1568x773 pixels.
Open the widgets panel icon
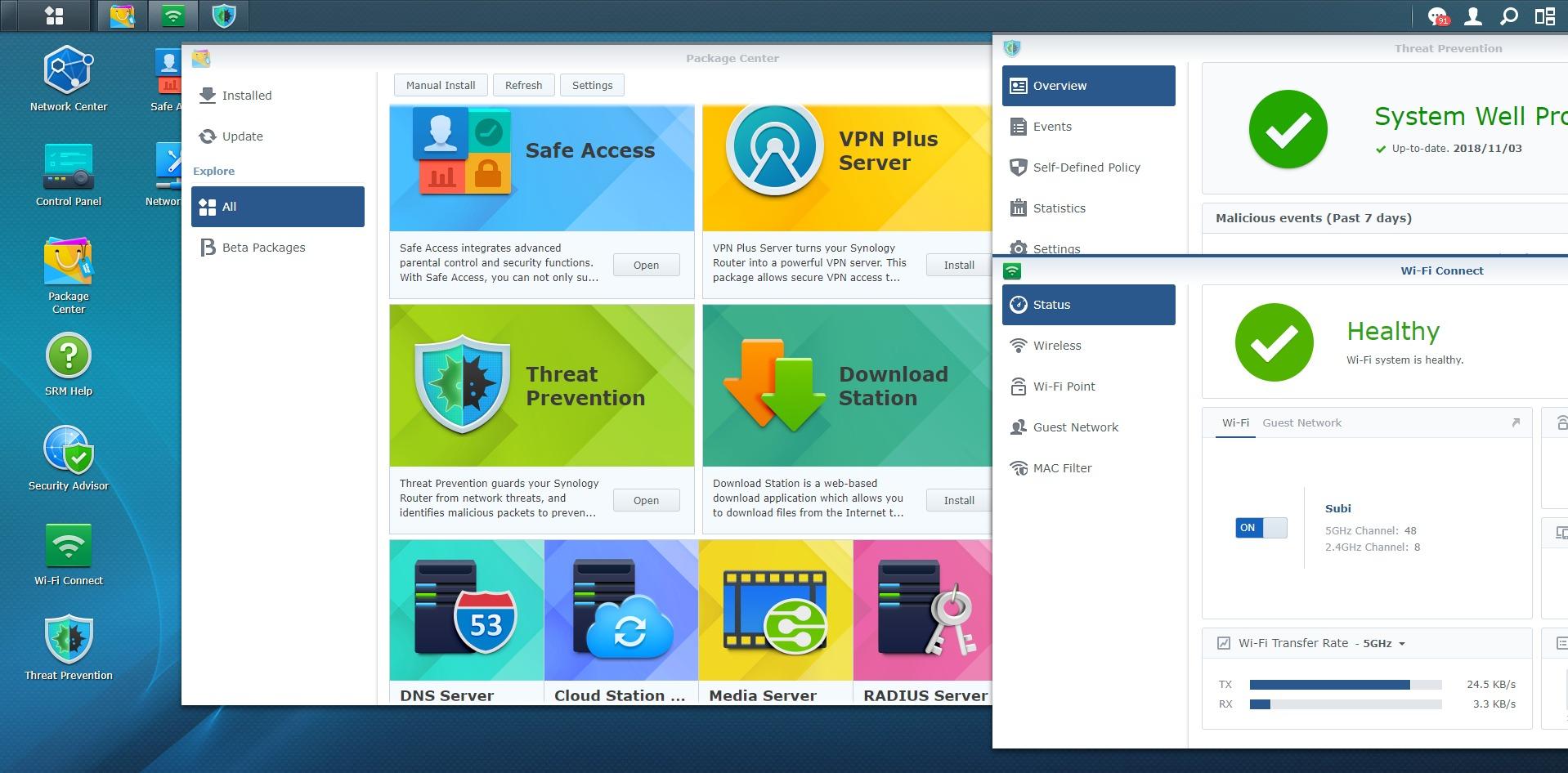pos(1545,16)
